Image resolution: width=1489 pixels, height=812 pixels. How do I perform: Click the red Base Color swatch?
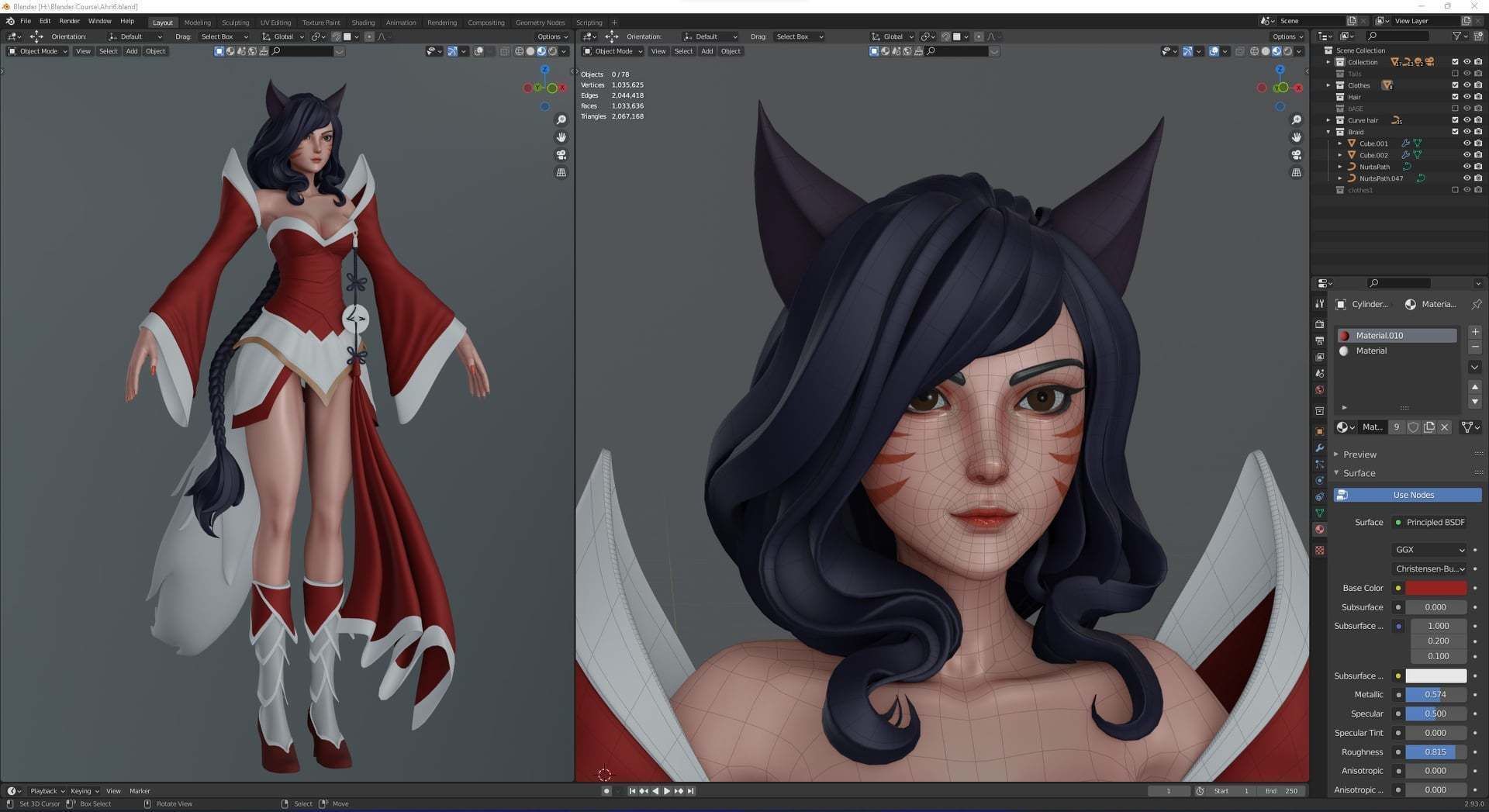tap(1435, 589)
